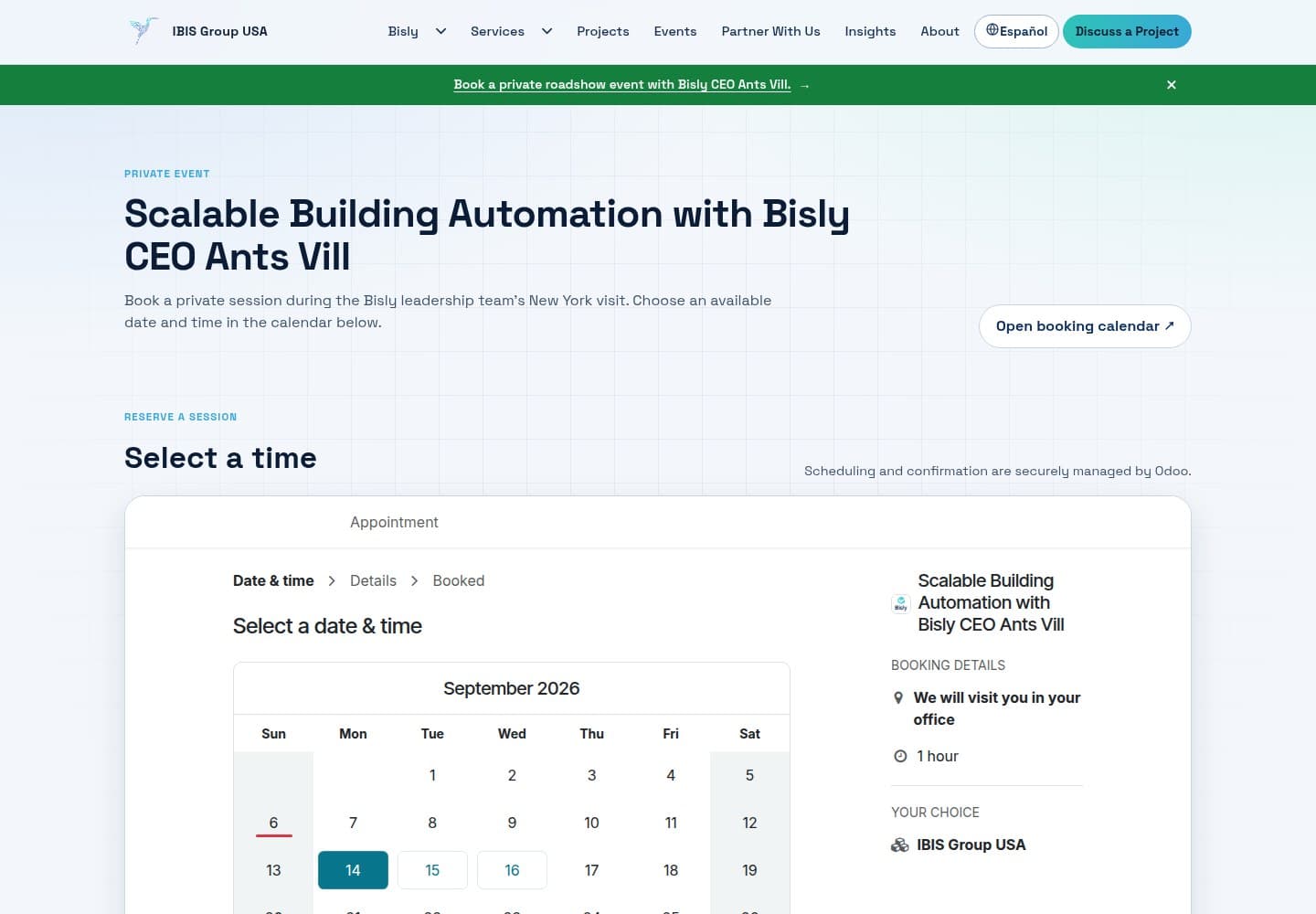
Task: Click the BOOKING DETAILS label
Action: coord(948,665)
